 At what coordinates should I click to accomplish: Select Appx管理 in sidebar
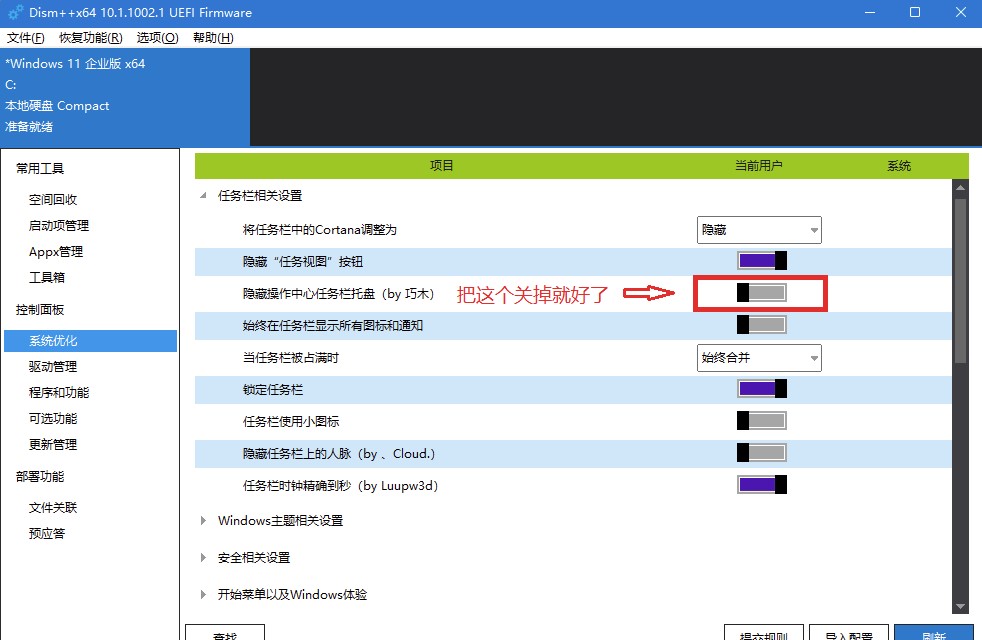[56, 251]
